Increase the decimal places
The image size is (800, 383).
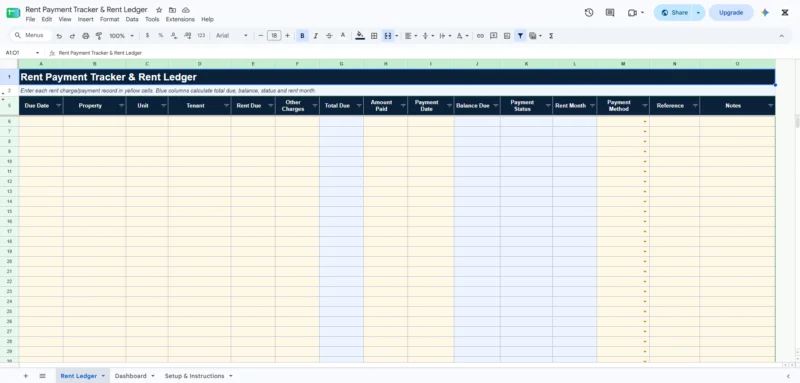pyautogui.click(x=187, y=36)
